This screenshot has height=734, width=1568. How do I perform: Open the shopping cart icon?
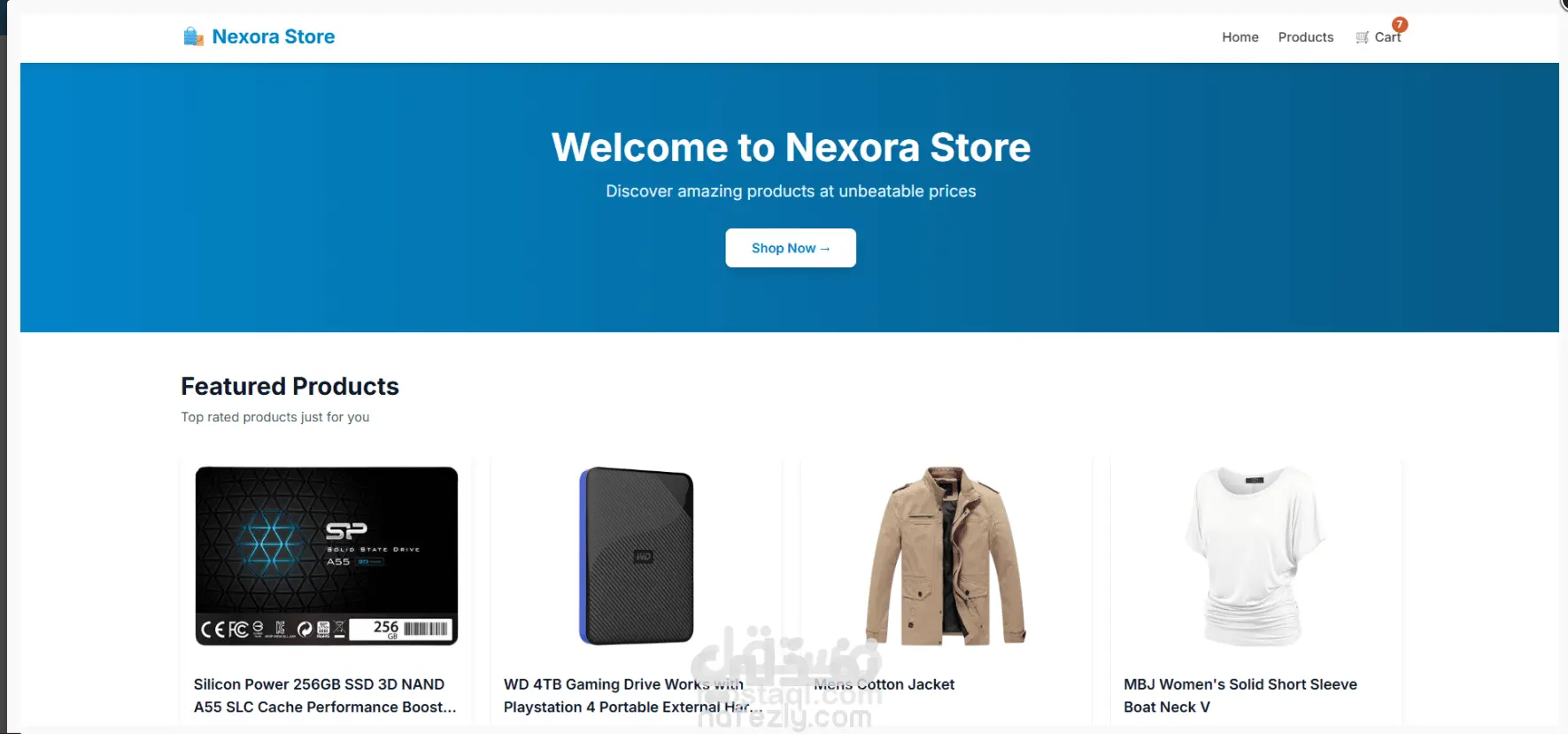tap(1362, 37)
